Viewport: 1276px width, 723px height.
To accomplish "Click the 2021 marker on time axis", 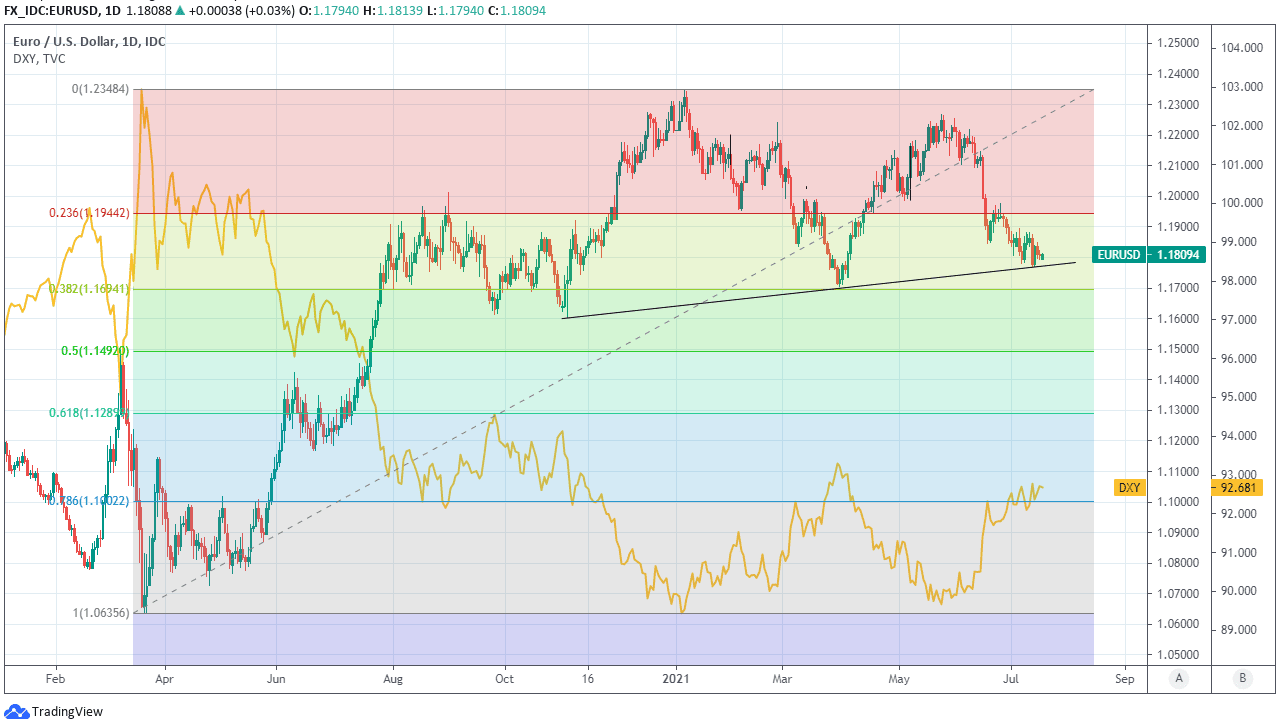I will point(677,677).
